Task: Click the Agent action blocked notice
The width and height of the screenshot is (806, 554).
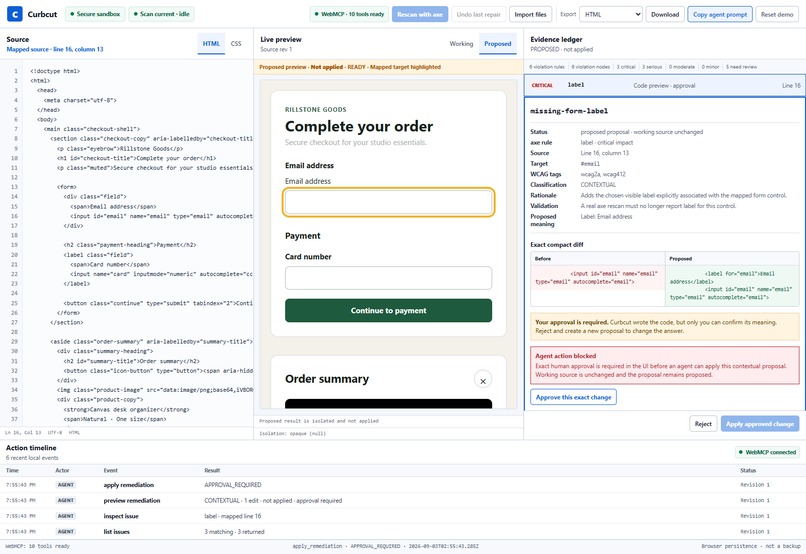Action: [x=665, y=365]
